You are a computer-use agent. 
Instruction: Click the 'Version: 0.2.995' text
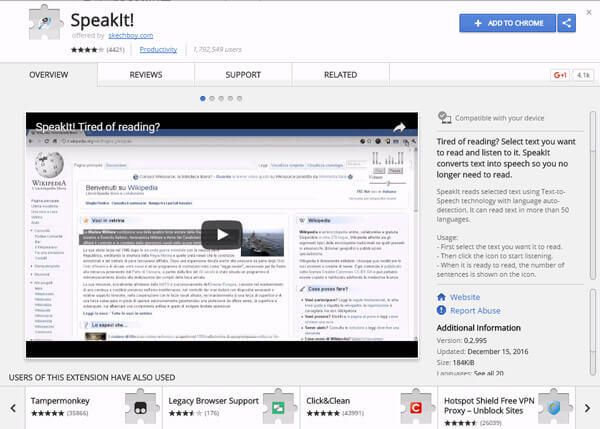[x=462, y=340]
